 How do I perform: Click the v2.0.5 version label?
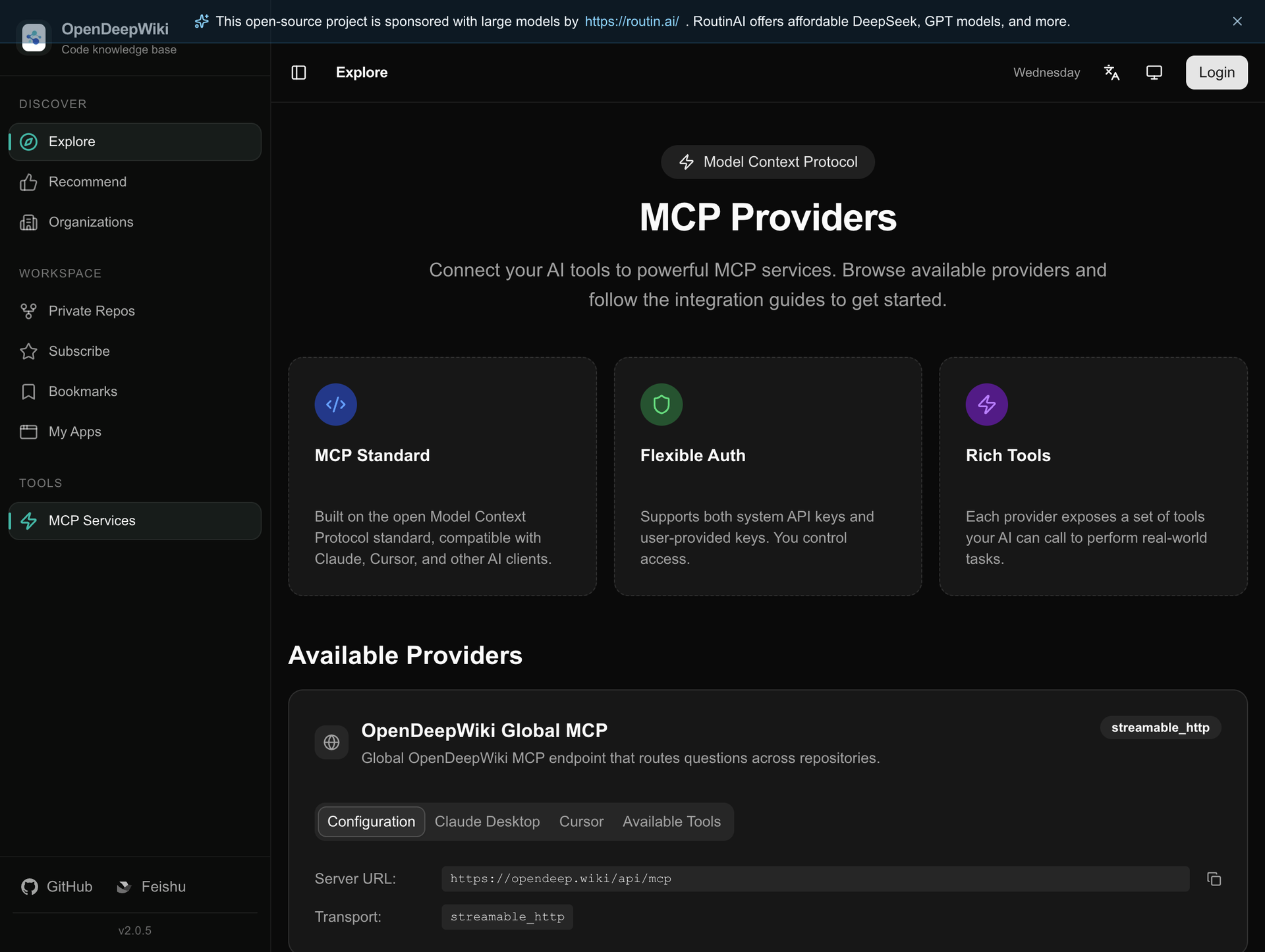135,931
